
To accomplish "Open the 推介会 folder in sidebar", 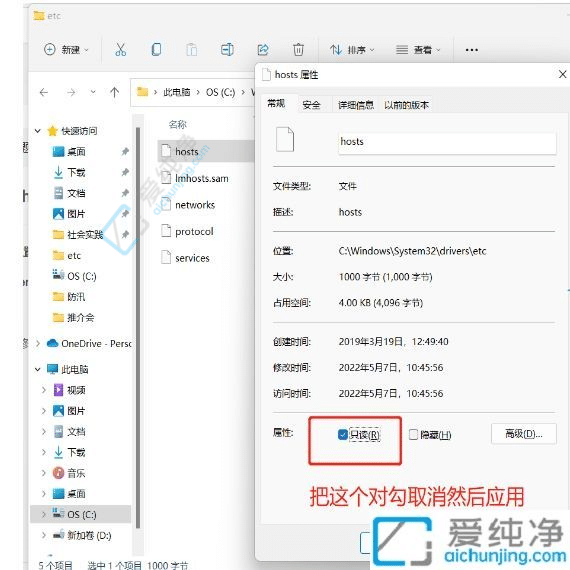I will [73, 318].
